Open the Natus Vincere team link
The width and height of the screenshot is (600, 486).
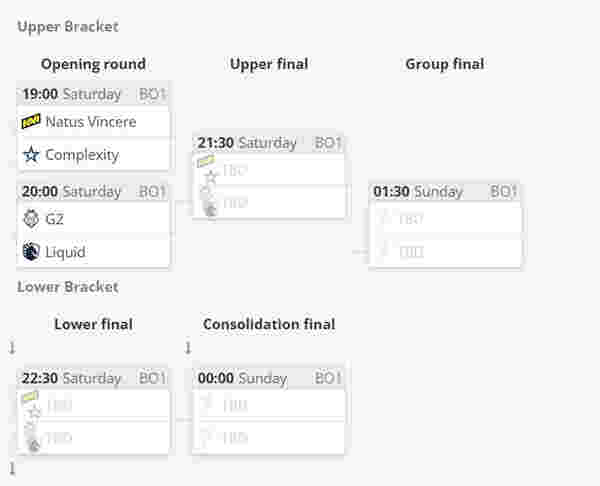pyautogui.click(x=91, y=122)
